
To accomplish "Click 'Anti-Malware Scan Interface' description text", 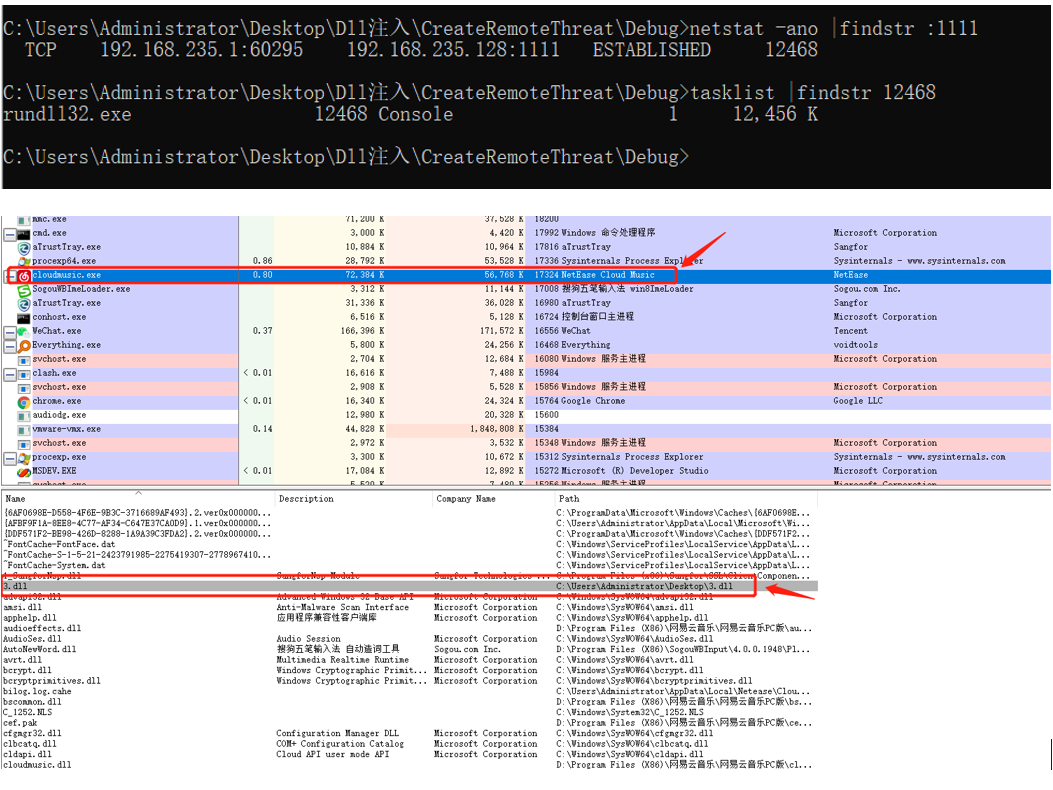I will coord(342,607).
